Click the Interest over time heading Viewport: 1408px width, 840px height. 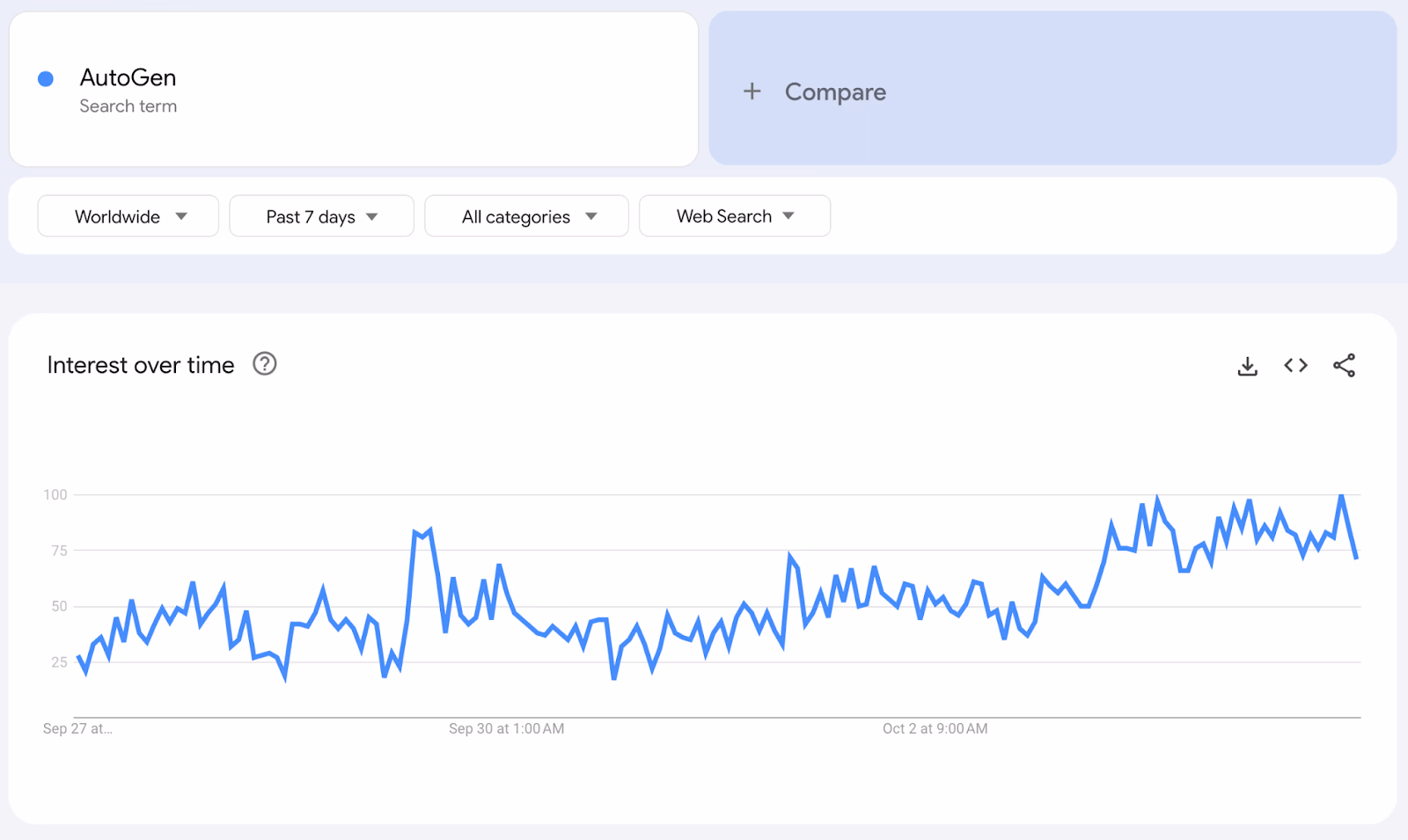tap(141, 365)
